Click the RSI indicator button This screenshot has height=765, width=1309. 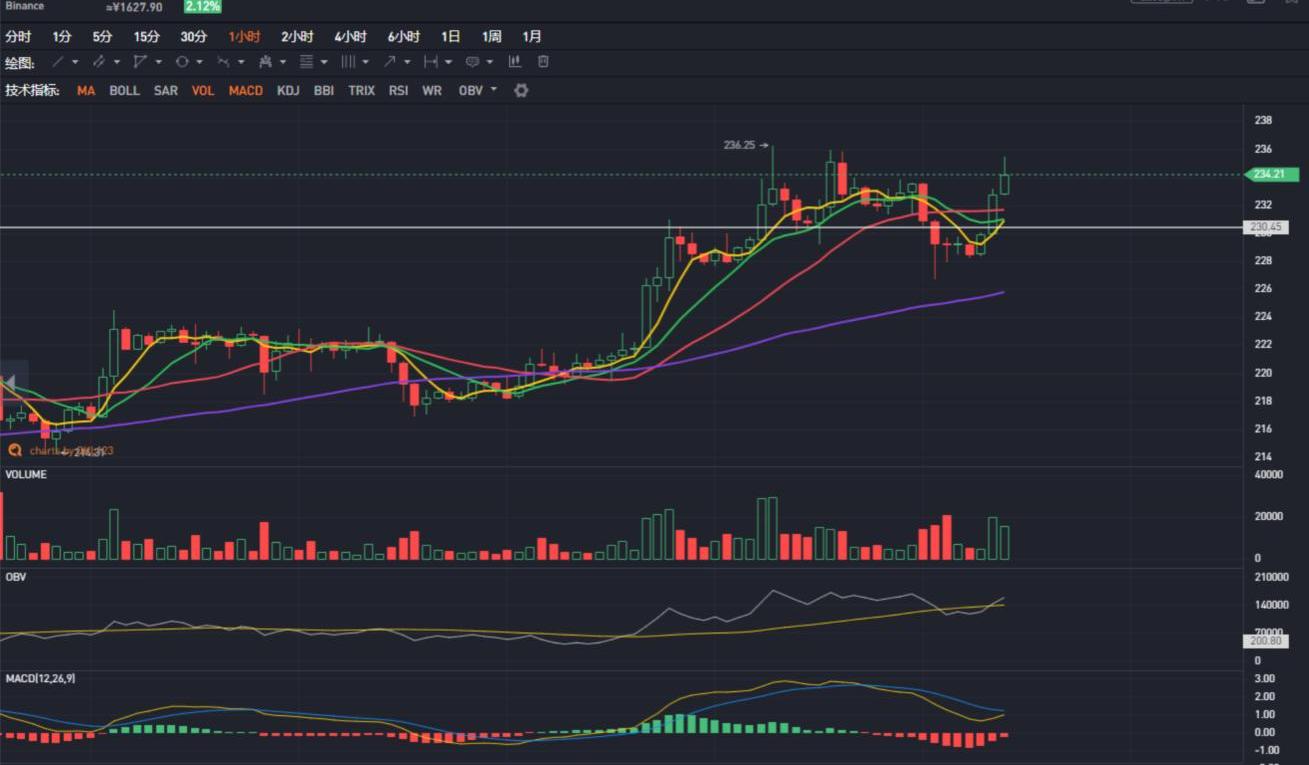pyautogui.click(x=398, y=91)
